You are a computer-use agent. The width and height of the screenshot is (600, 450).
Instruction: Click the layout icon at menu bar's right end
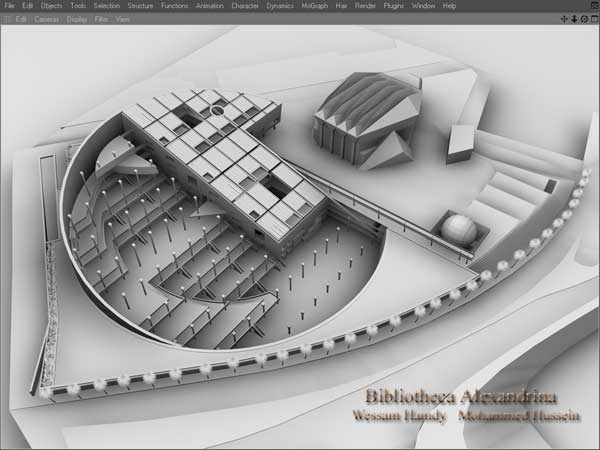pos(592,6)
